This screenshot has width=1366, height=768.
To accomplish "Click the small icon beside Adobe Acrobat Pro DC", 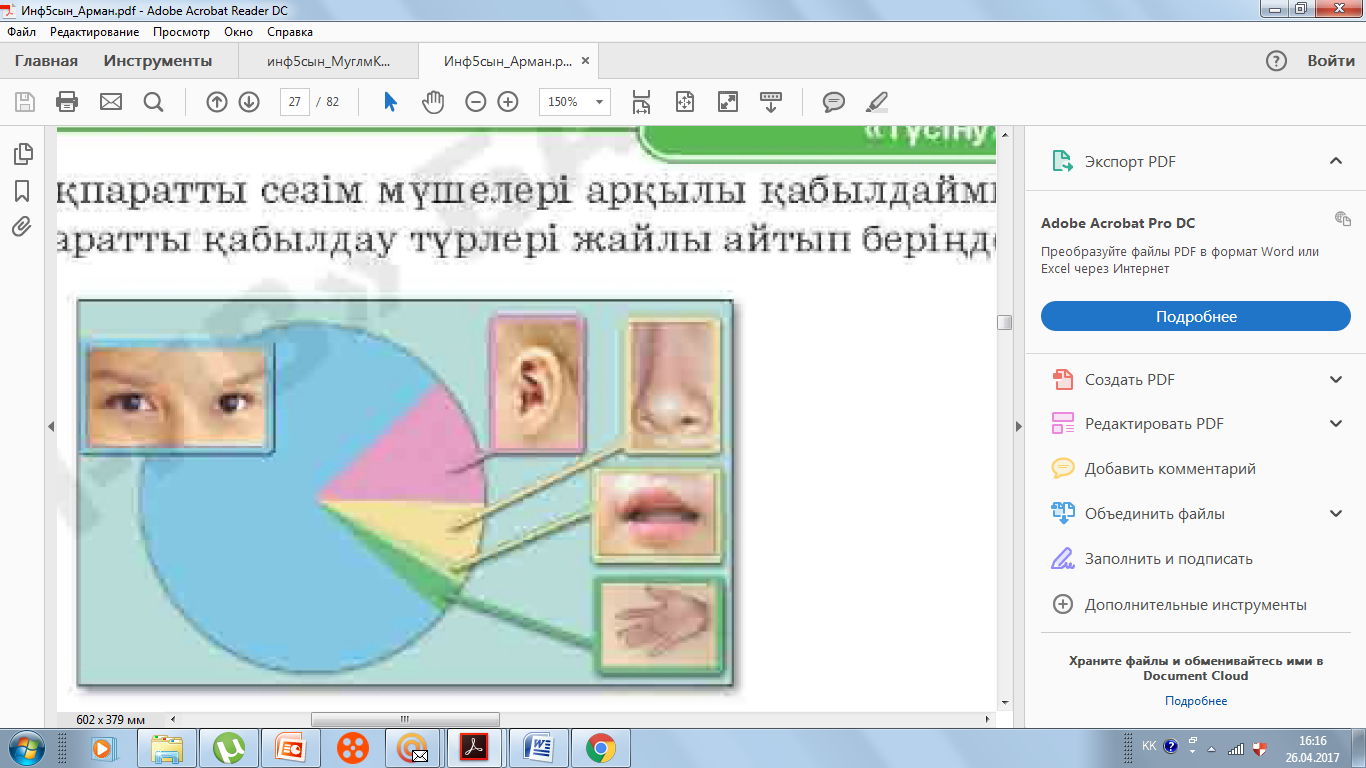I will coord(1342,218).
